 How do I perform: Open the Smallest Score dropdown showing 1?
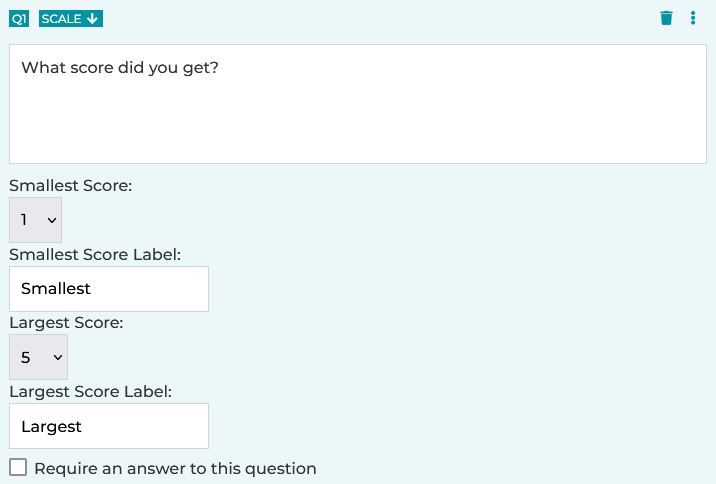pyautogui.click(x=36, y=220)
